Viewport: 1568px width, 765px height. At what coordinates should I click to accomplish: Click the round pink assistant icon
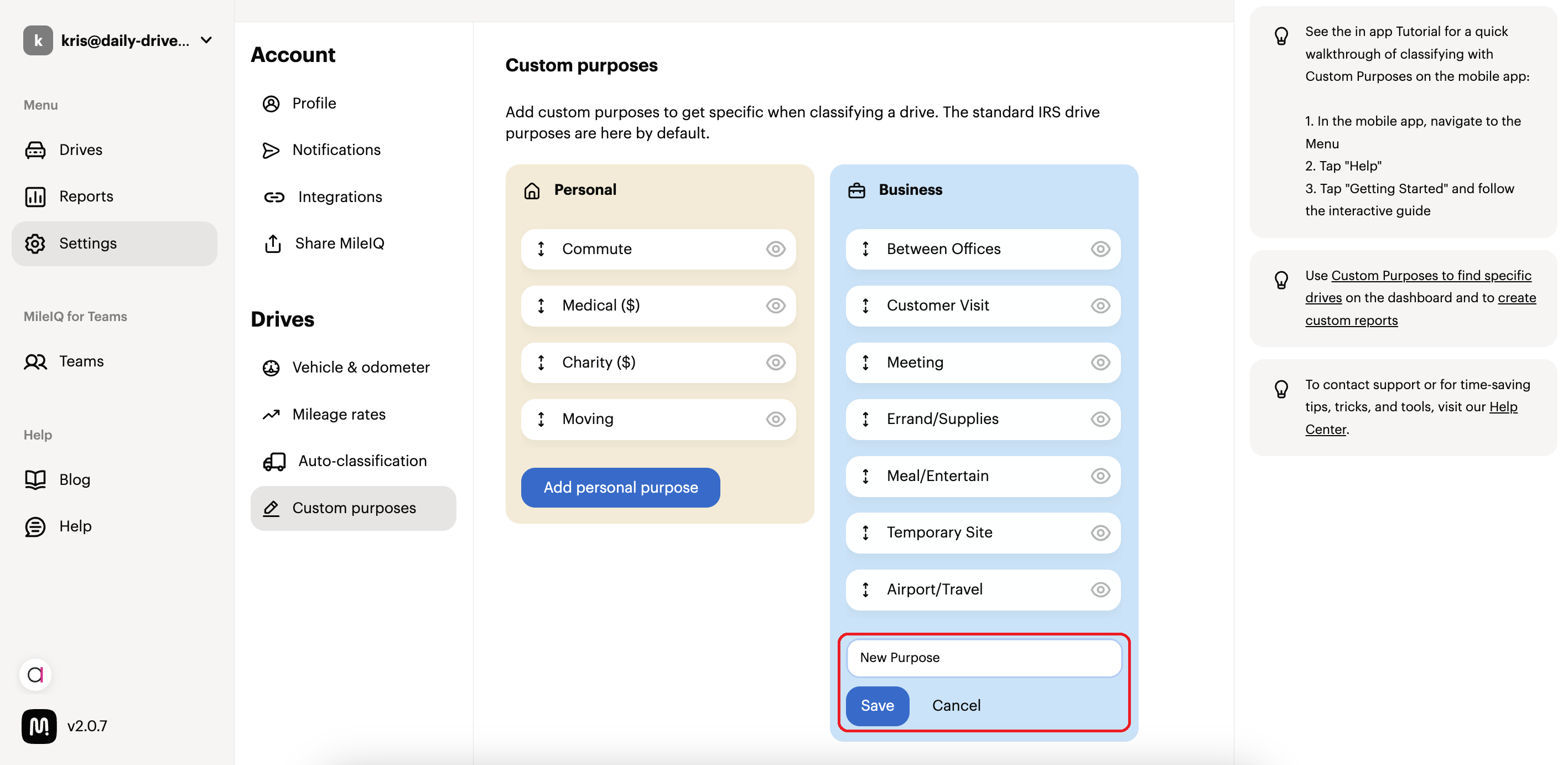point(35,675)
